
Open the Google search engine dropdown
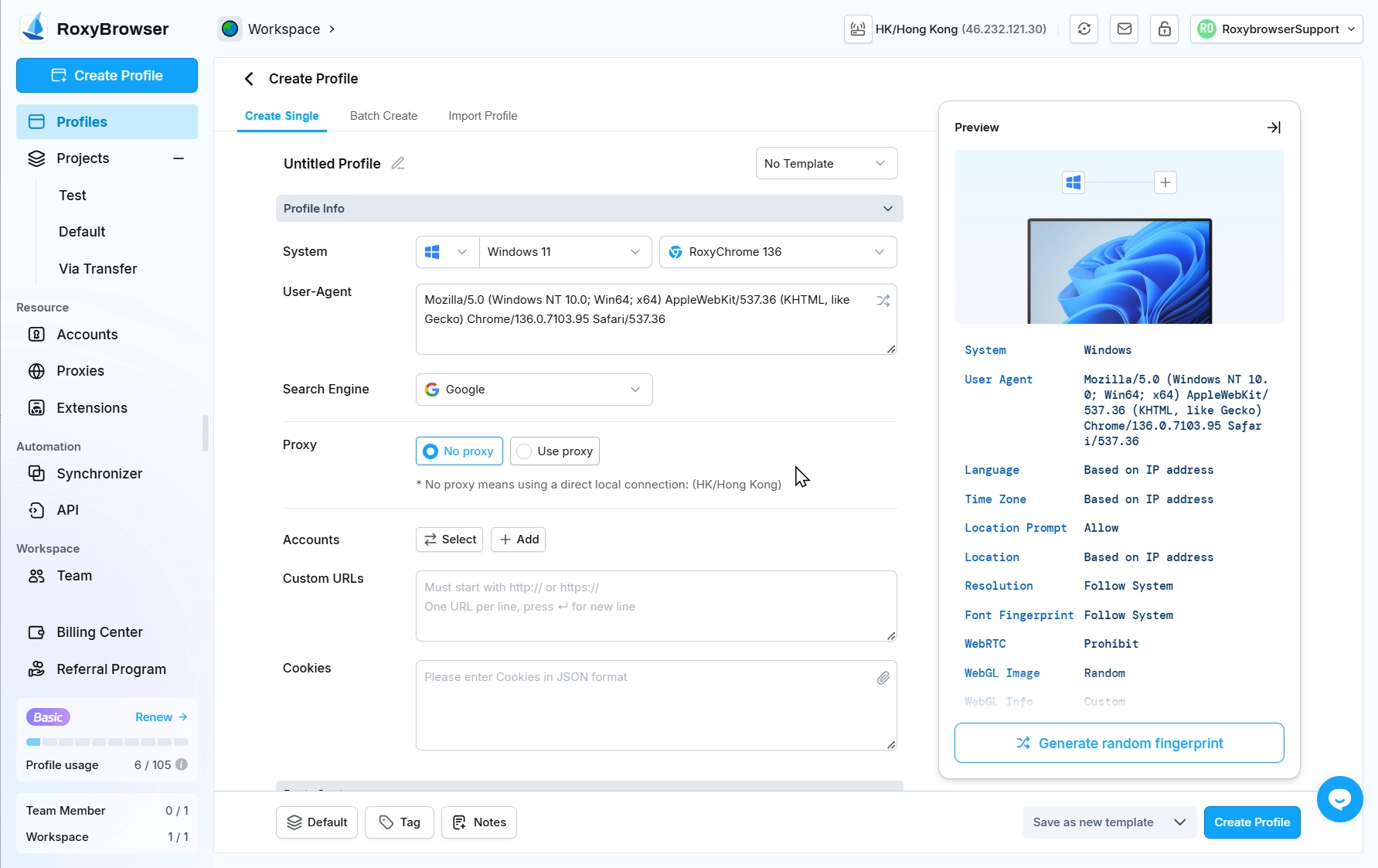534,390
